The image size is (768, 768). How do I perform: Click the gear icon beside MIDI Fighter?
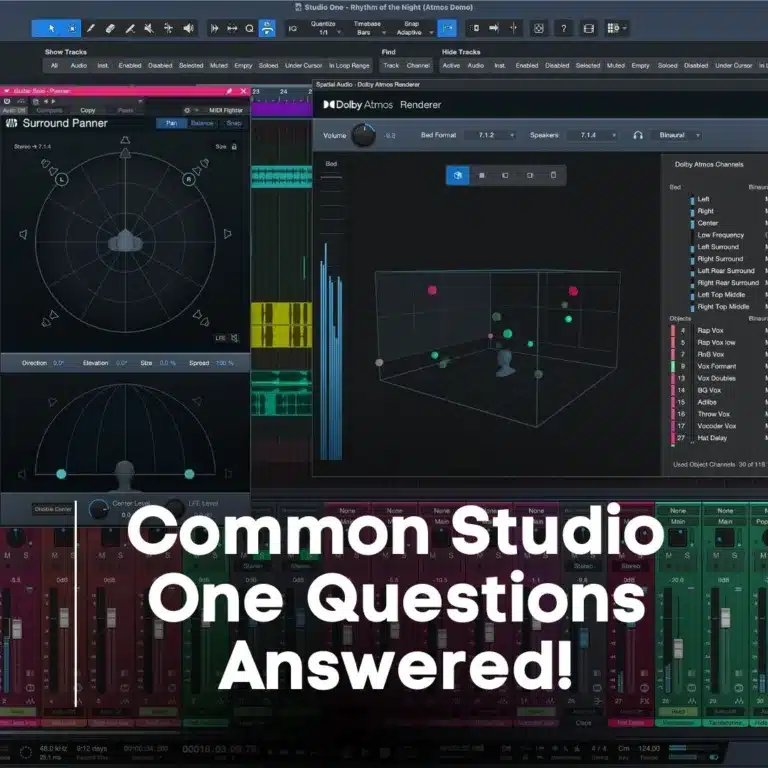(x=187, y=110)
